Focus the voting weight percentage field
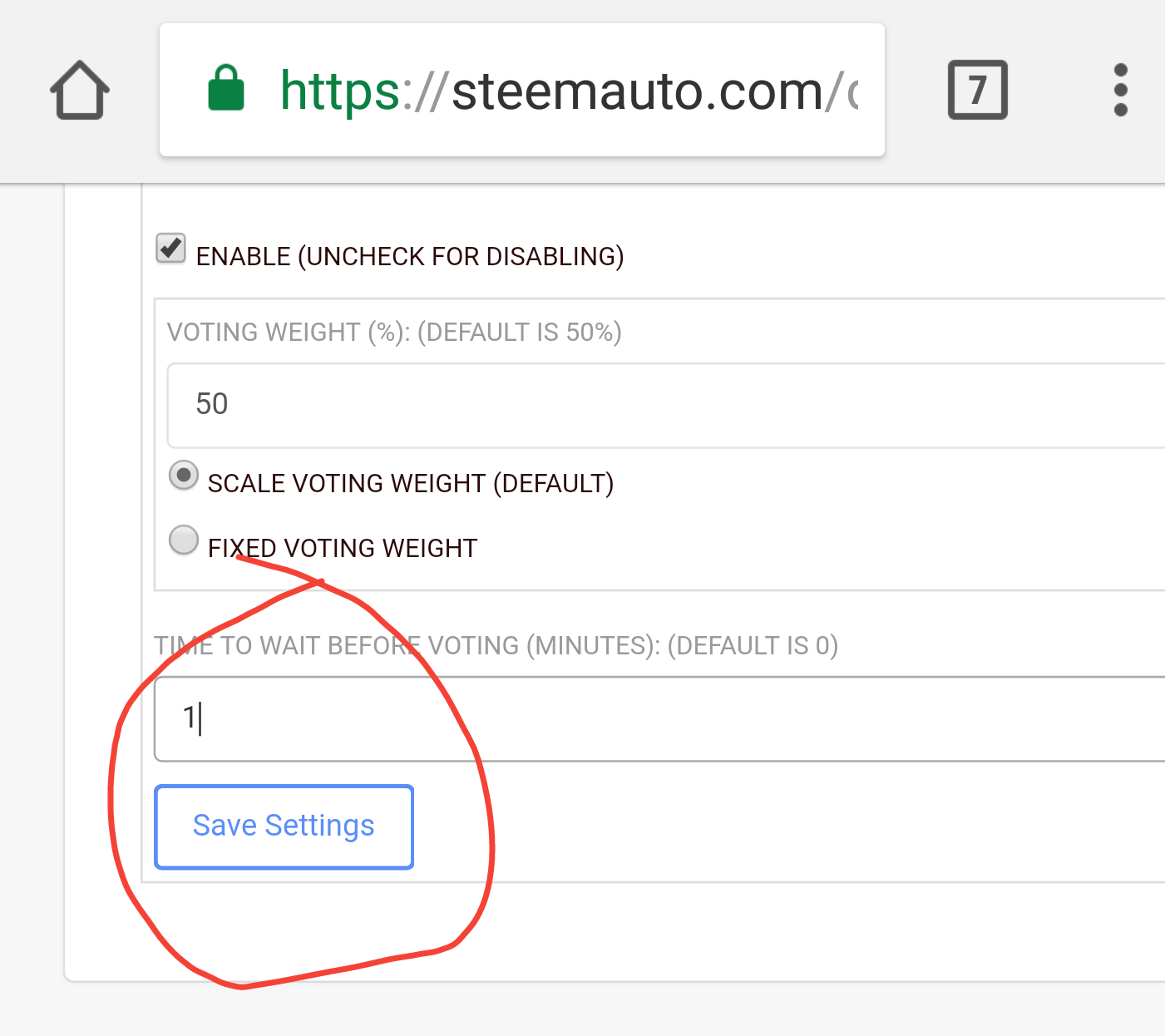The height and width of the screenshot is (1036, 1165). (665, 405)
